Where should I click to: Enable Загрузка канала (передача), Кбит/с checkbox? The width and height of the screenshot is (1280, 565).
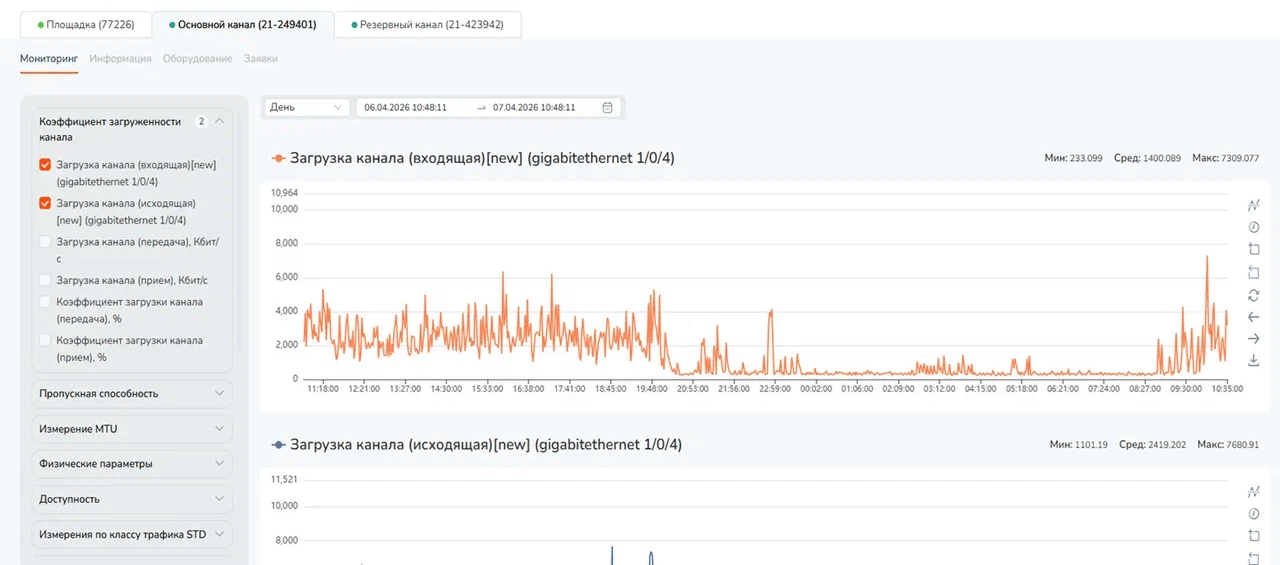45,242
